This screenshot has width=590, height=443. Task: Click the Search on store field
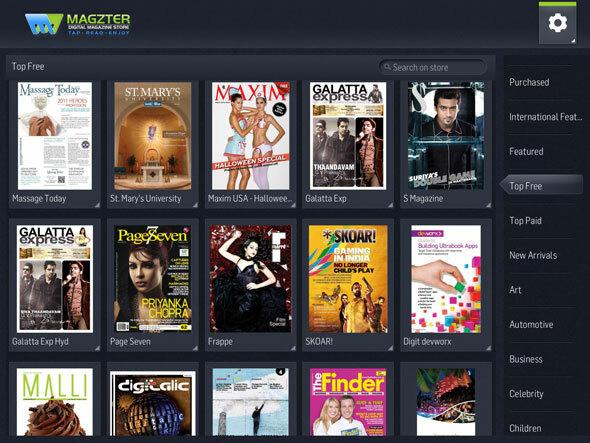point(432,67)
